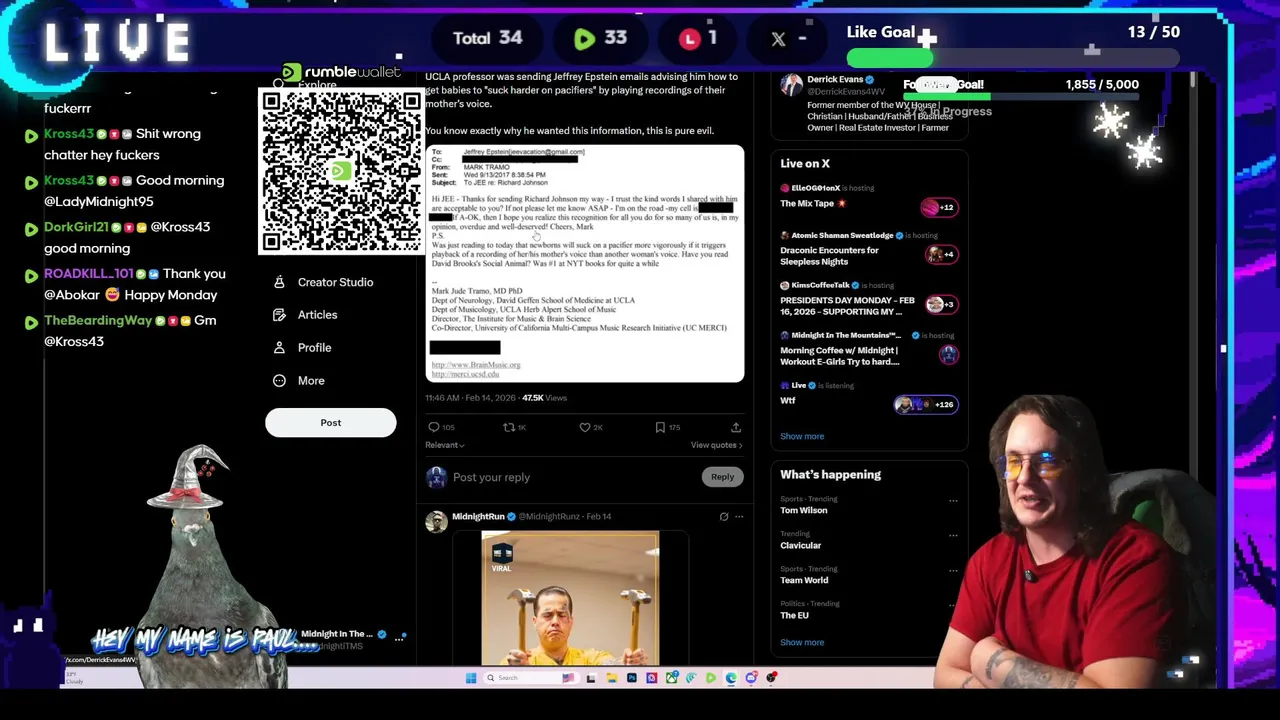
Task: Open the embedded email image in the tweet
Action: click(585, 264)
